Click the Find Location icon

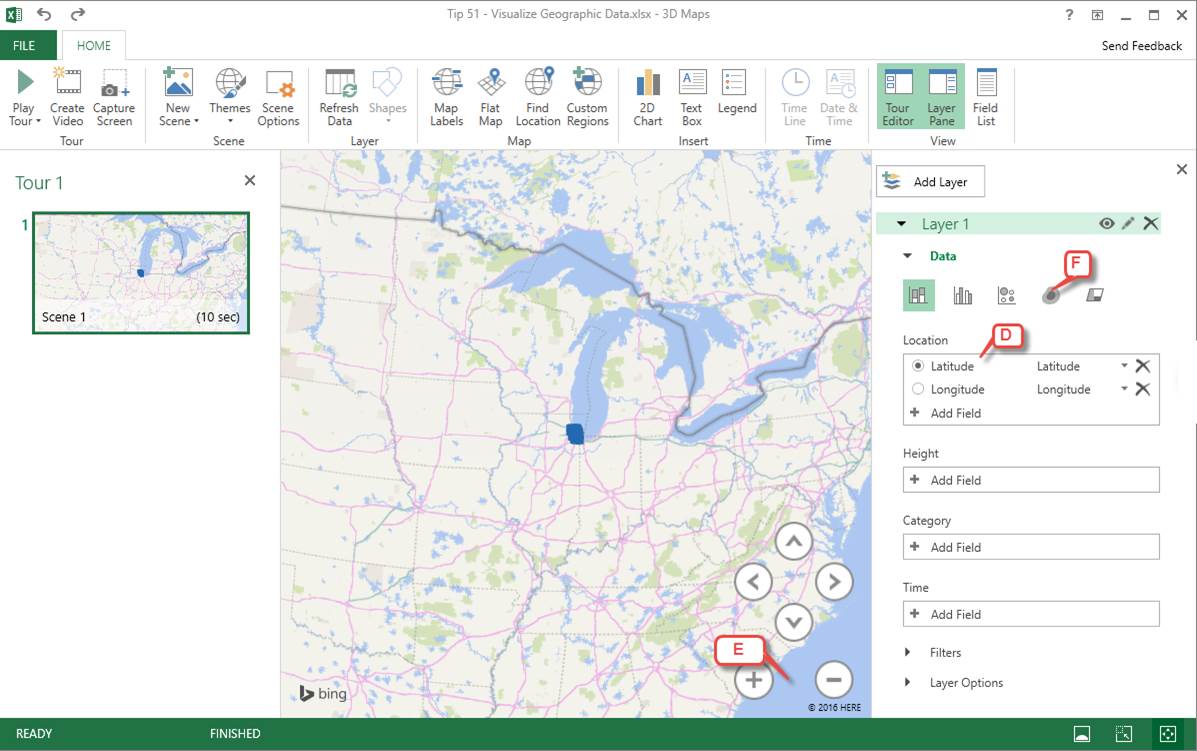coord(538,86)
